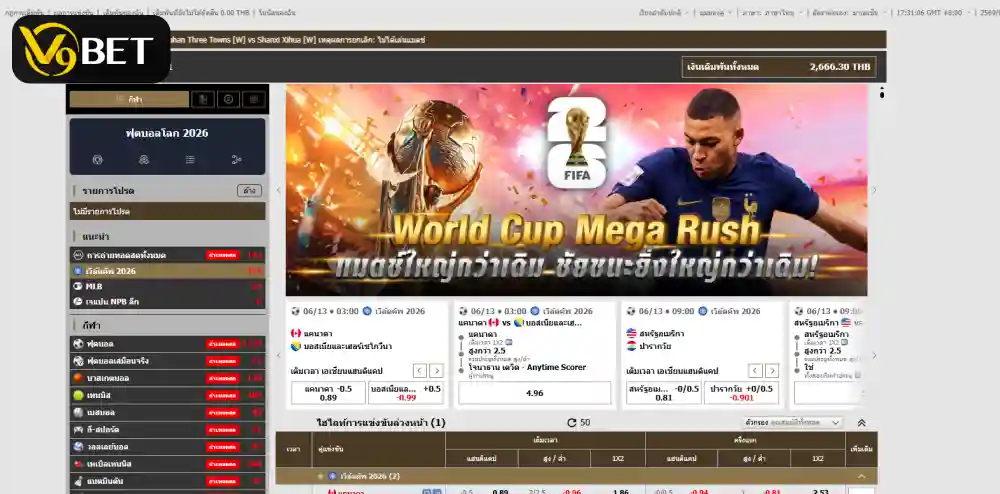Click the แบดมินตัน shuttlecock icon

78,481
